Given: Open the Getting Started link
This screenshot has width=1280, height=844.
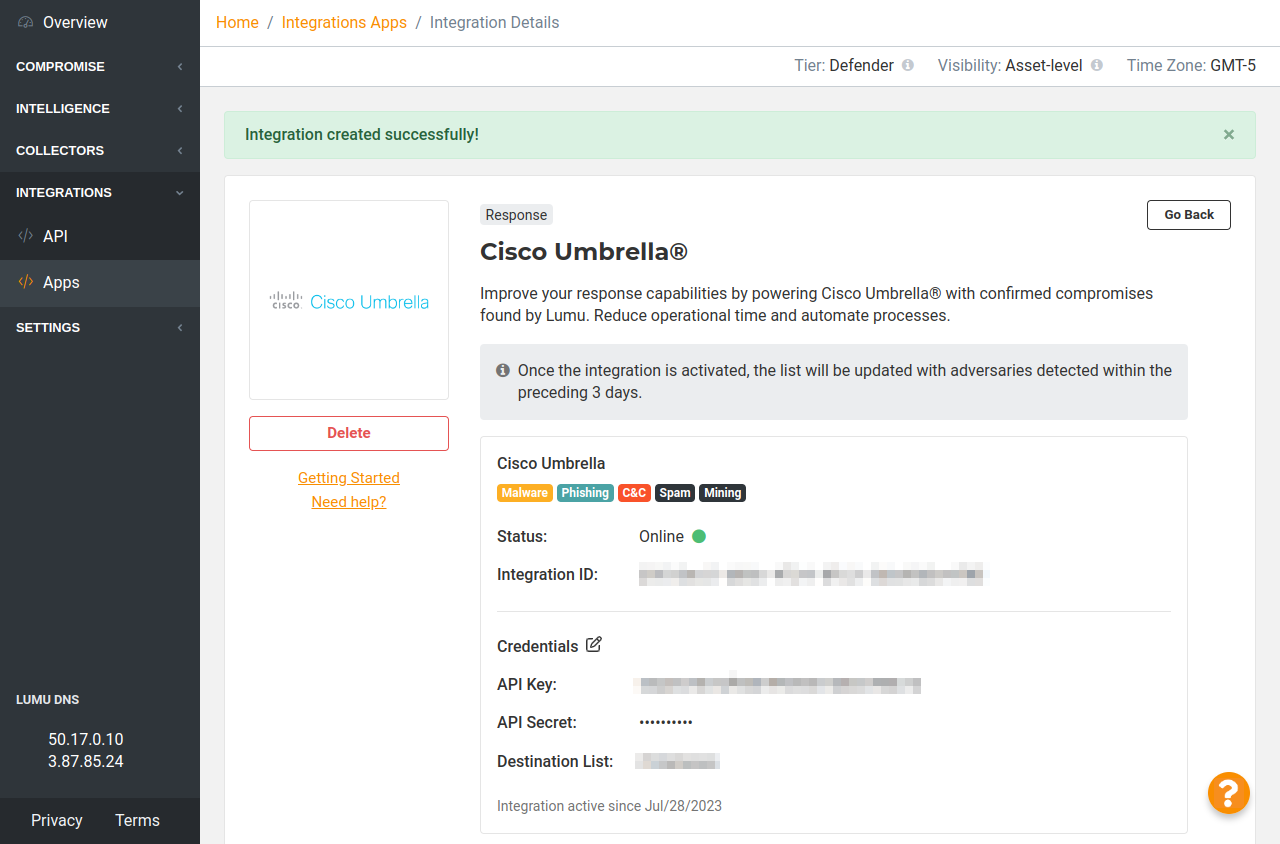Looking at the screenshot, I should 349,478.
